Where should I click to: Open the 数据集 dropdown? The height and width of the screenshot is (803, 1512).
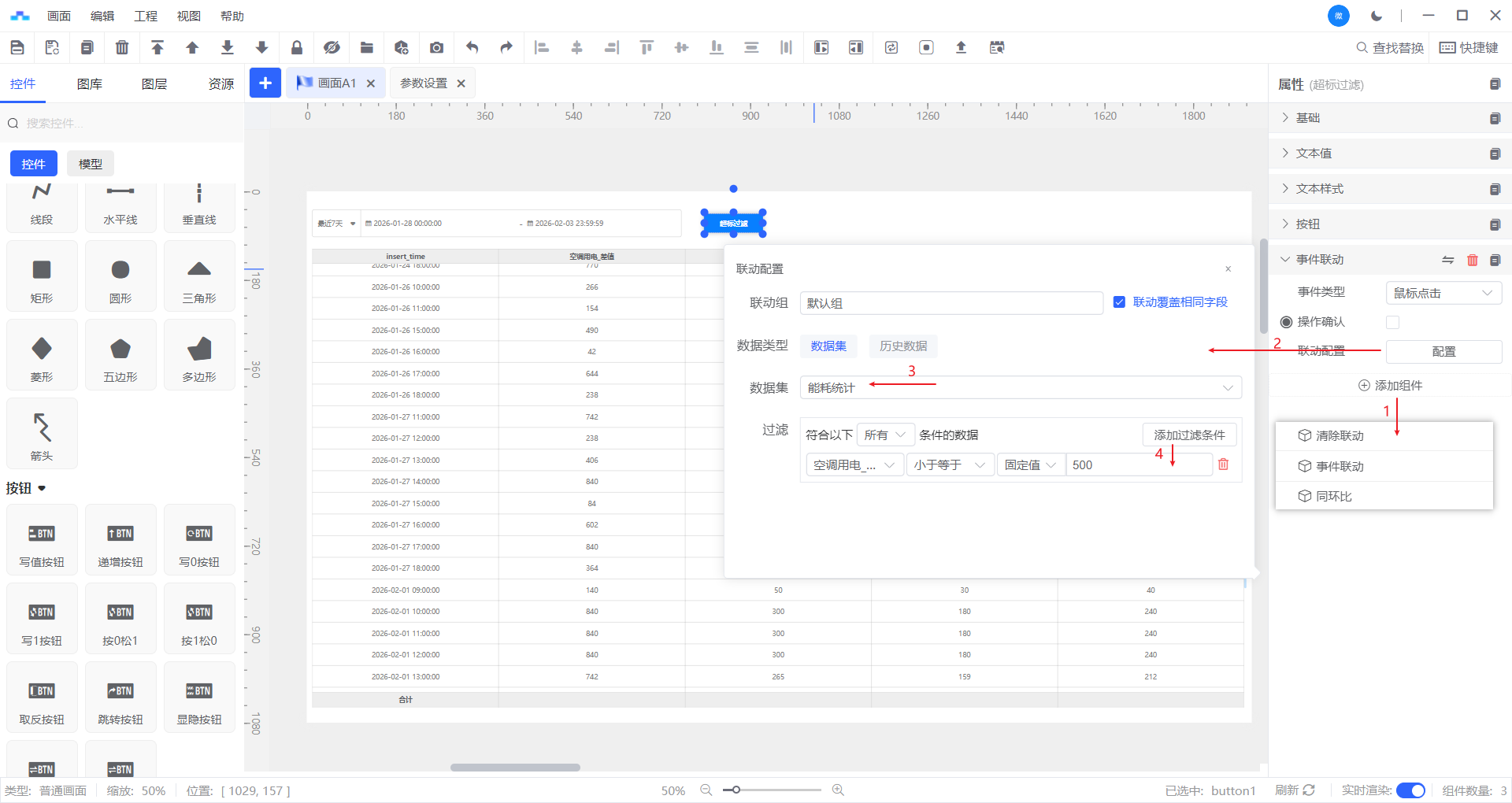pyautogui.click(x=1020, y=387)
